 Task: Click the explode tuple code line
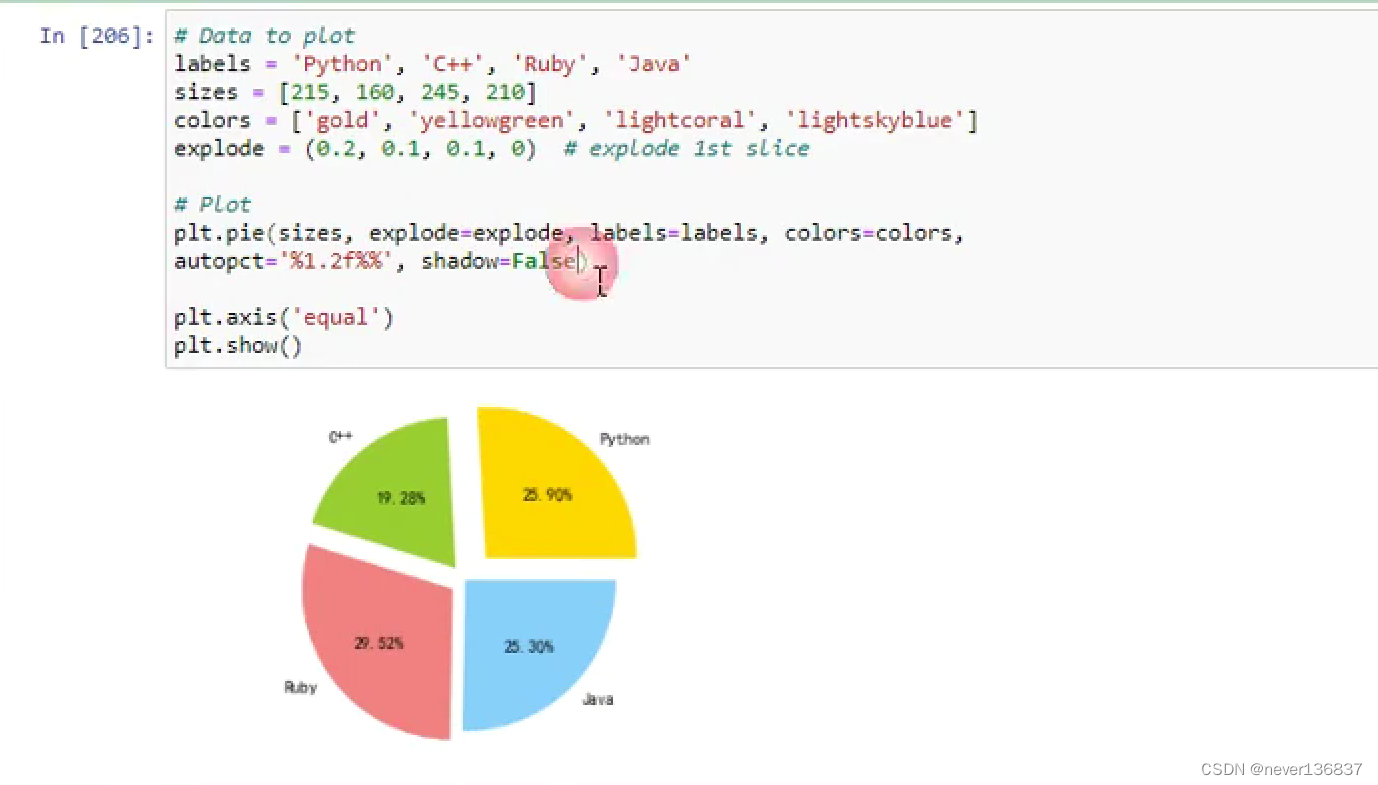pyautogui.click(x=491, y=148)
